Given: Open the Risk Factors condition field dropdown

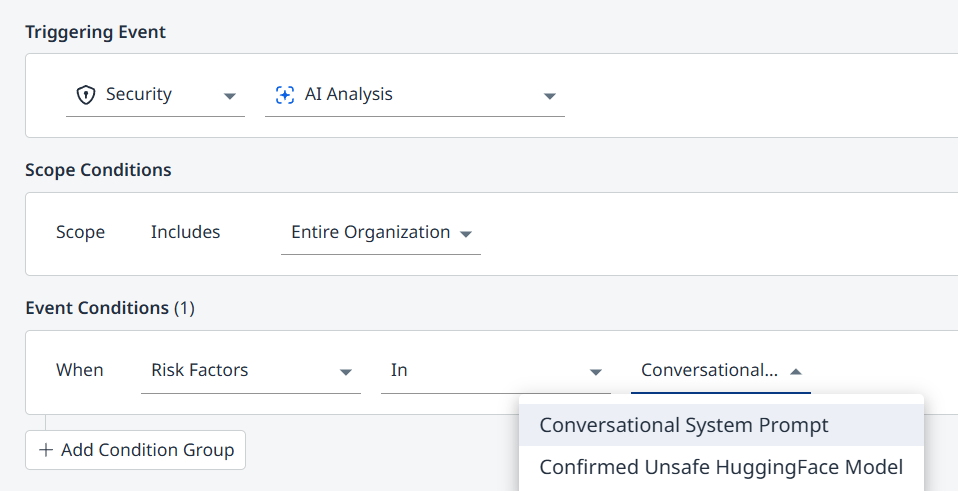Looking at the screenshot, I should 250,370.
